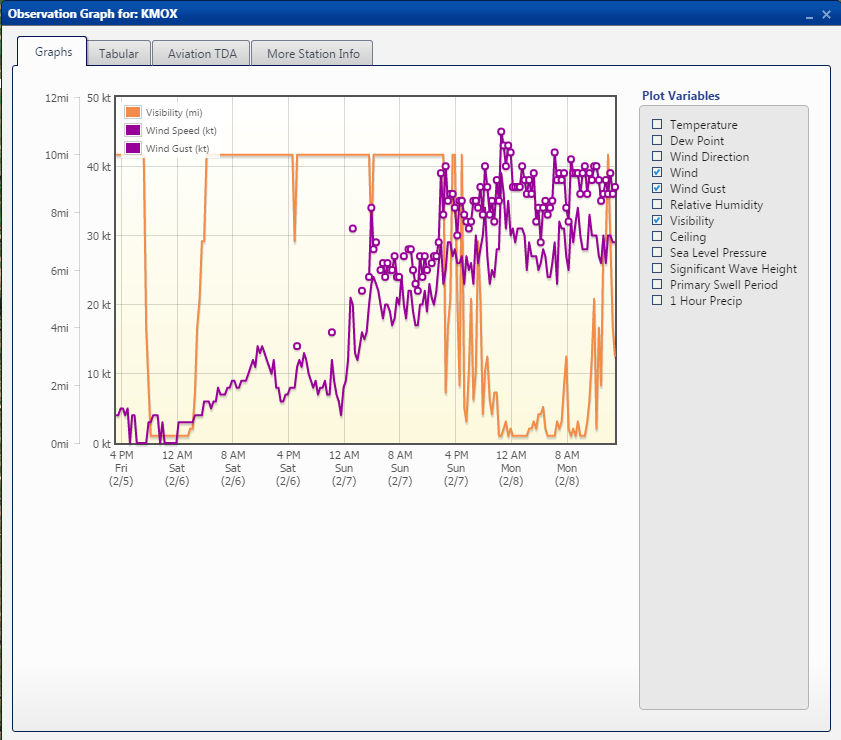Image resolution: width=841 pixels, height=740 pixels.
Task: Enable the Temperature plot variable checkbox
Action: click(x=657, y=124)
